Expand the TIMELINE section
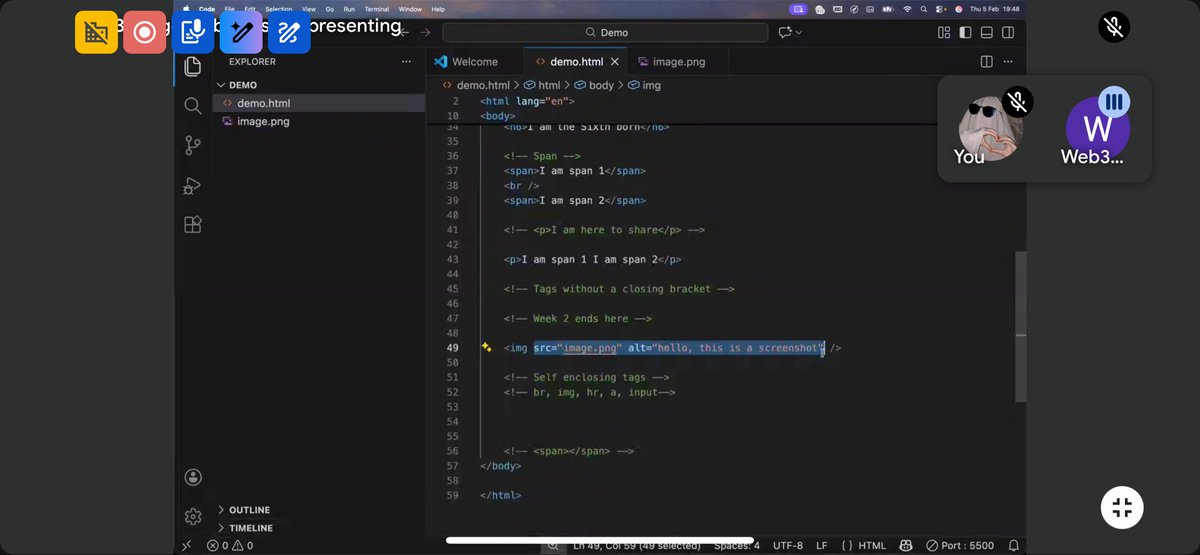This screenshot has height=555, width=1200. (251, 528)
